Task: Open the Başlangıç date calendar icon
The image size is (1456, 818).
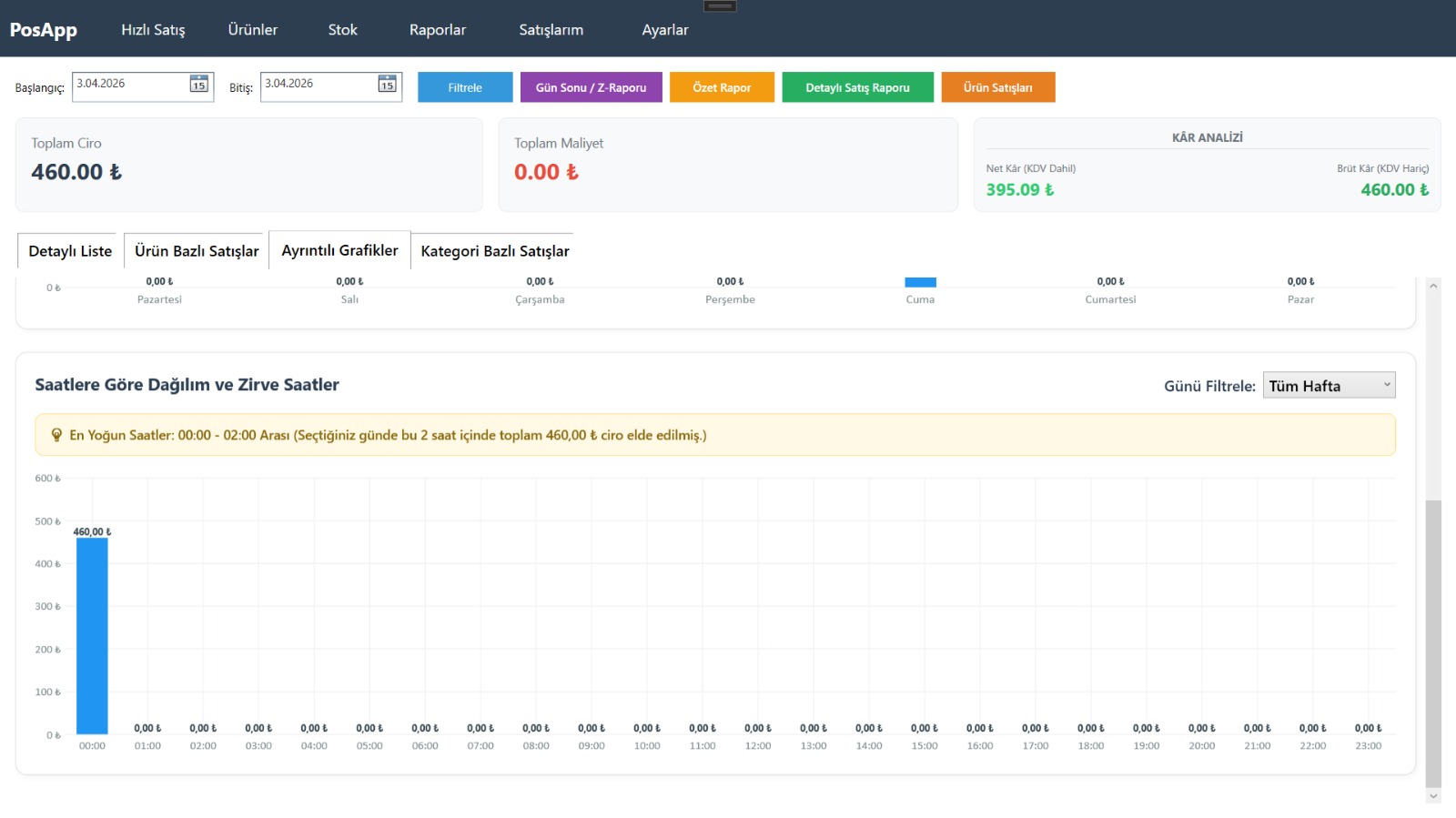Action: [198, 85]
